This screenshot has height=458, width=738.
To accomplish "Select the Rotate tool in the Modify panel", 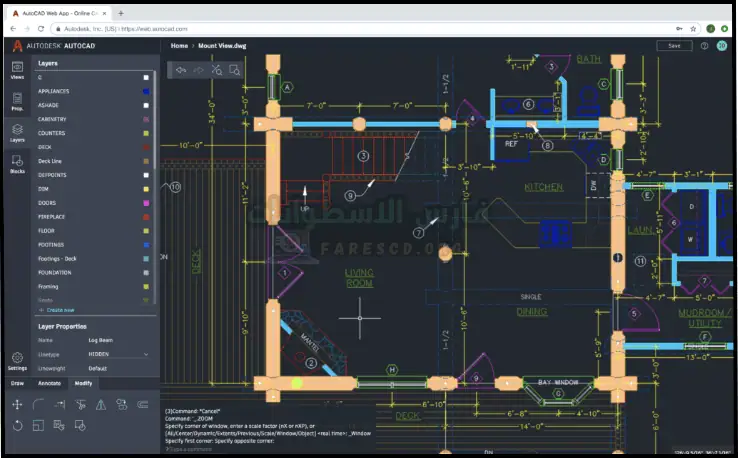I will (x=17, y=426).
